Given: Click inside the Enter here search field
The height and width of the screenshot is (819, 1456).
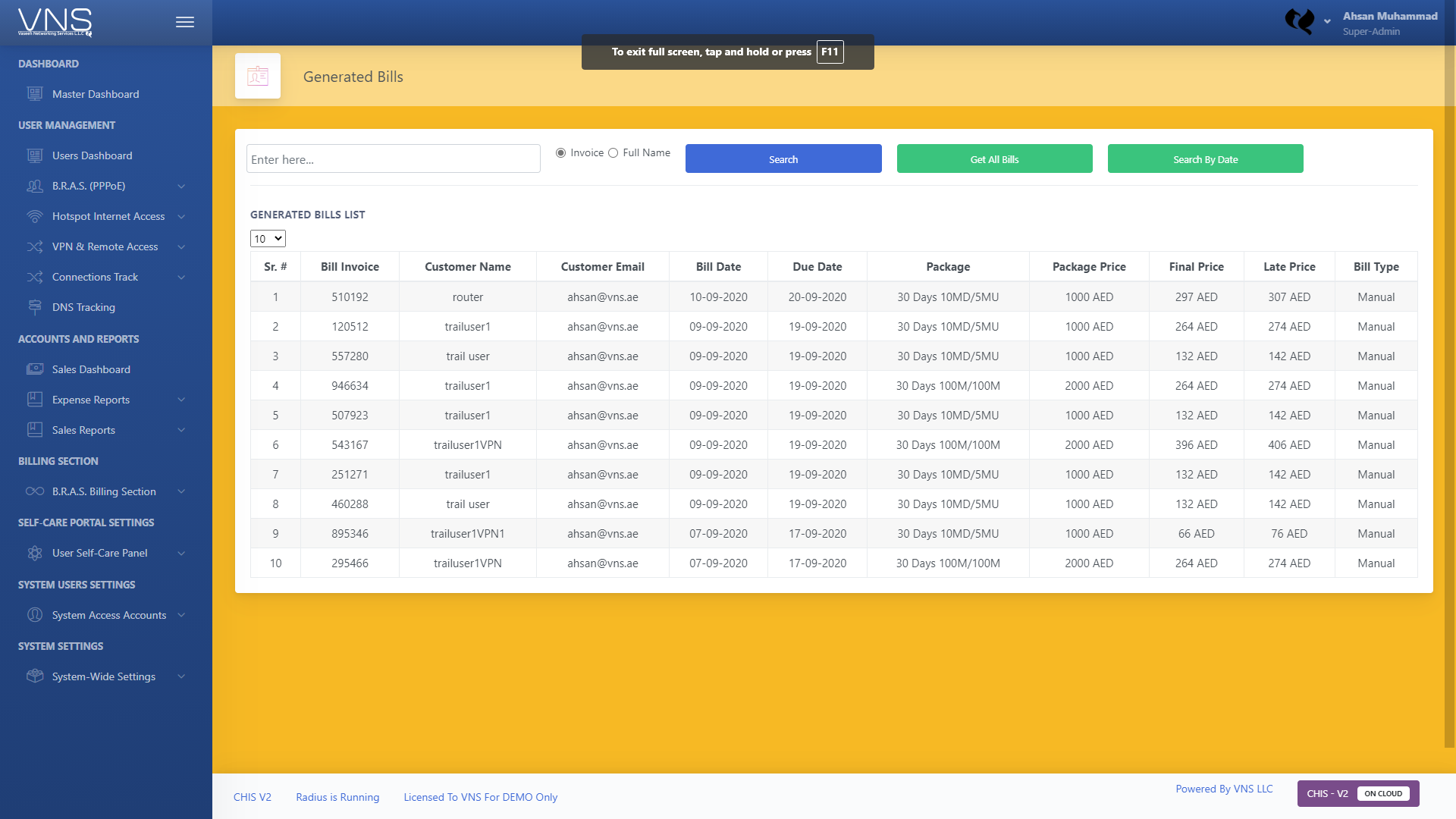Looking at the screenshot, I should (394, 158).
